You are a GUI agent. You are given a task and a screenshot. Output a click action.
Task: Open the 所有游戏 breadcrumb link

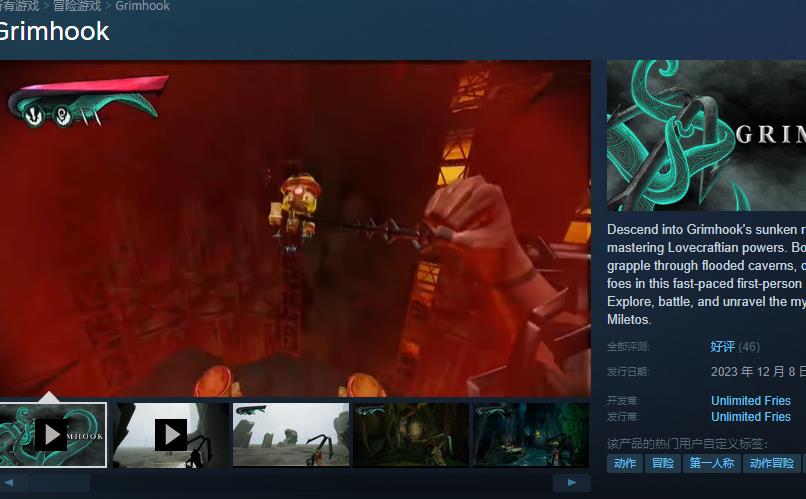click(19, 6)
